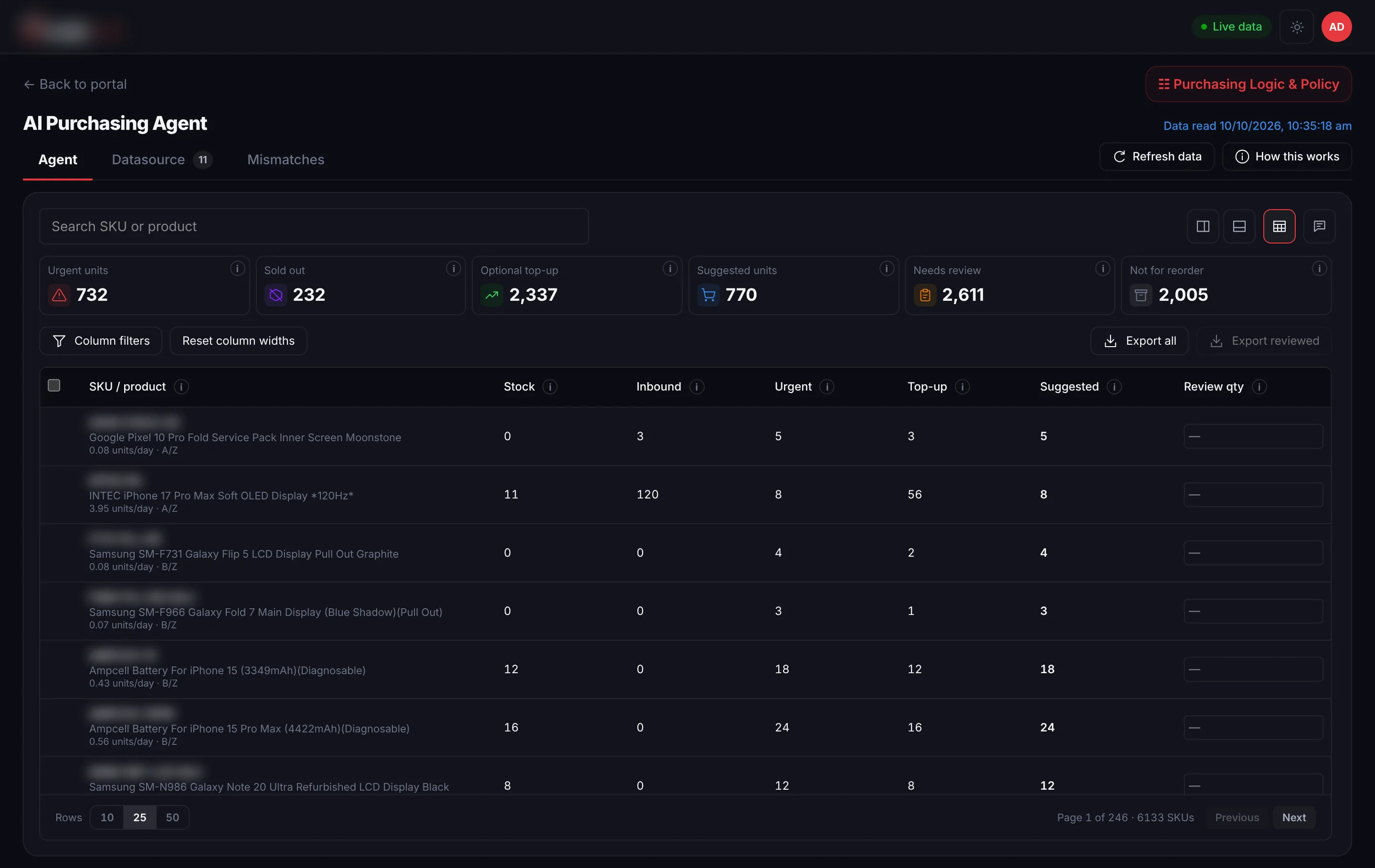Image resolution: width=1375 pixels, height=868 pixels.
Task: Toggle the light/dark theme sun icon
Action: 1297,27
